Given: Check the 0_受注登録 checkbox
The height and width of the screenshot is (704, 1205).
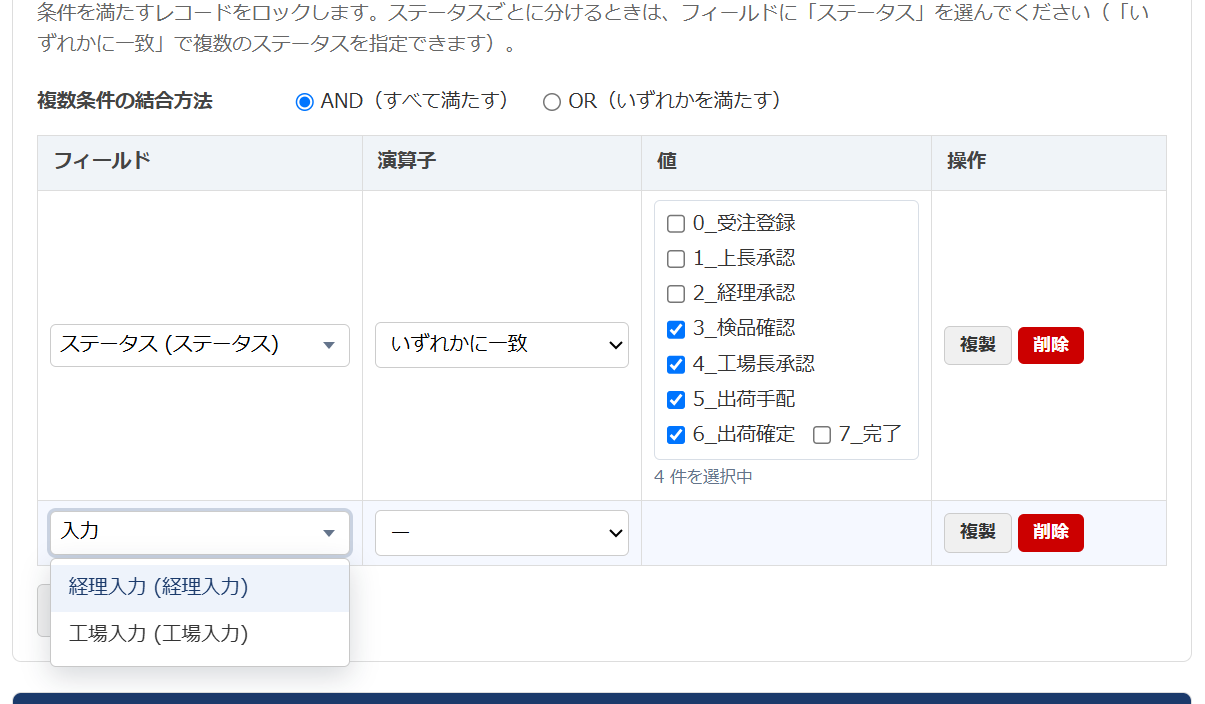Looking at the screenshot, I should coord(676,224).
